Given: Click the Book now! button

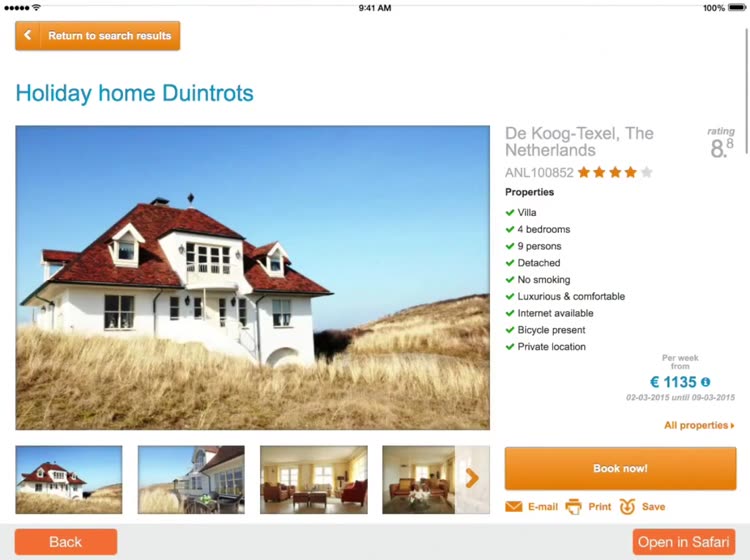Looking at the screenshot, I should click(x=620, y=468).
